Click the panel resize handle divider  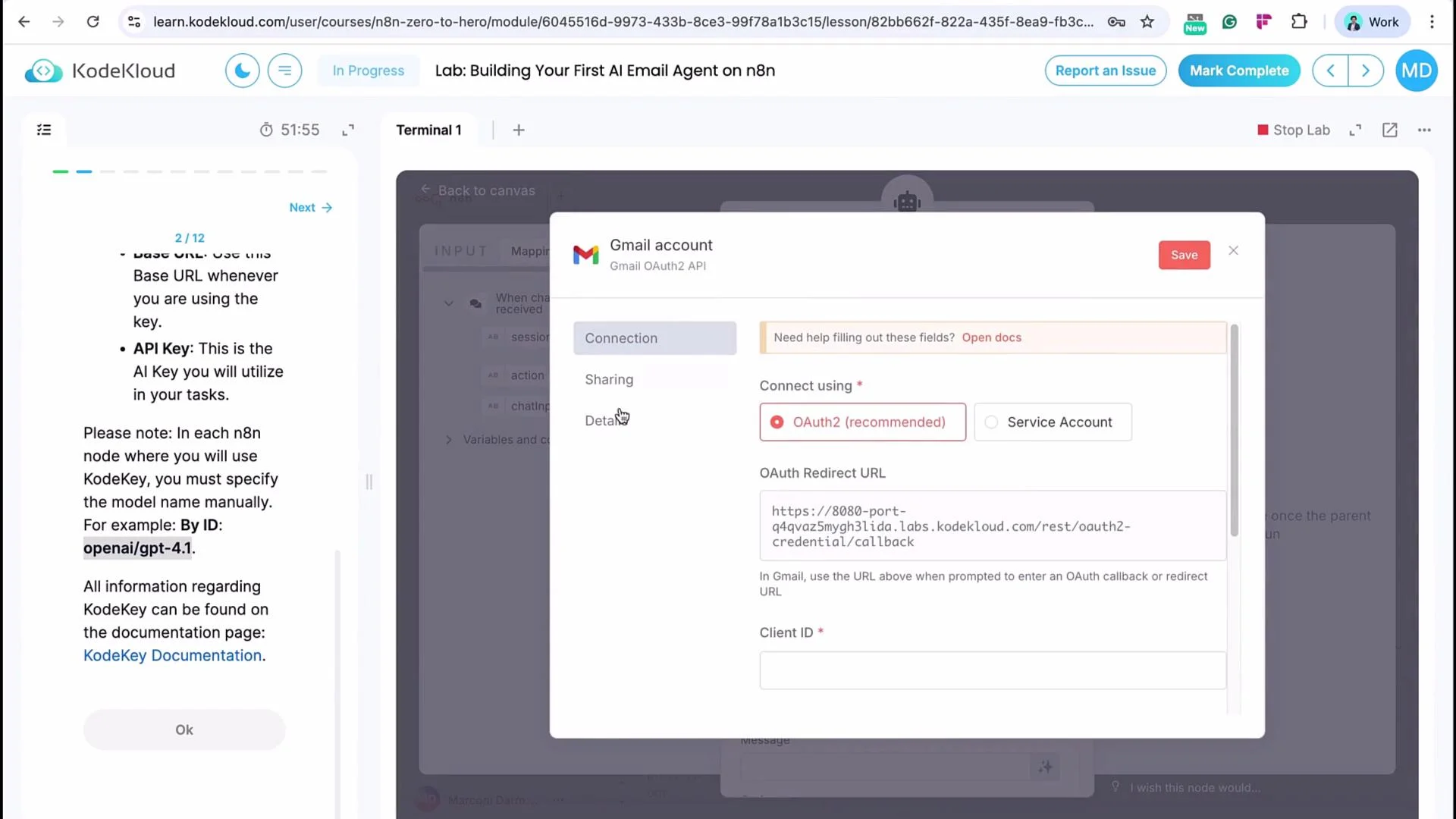pos(369,482)
